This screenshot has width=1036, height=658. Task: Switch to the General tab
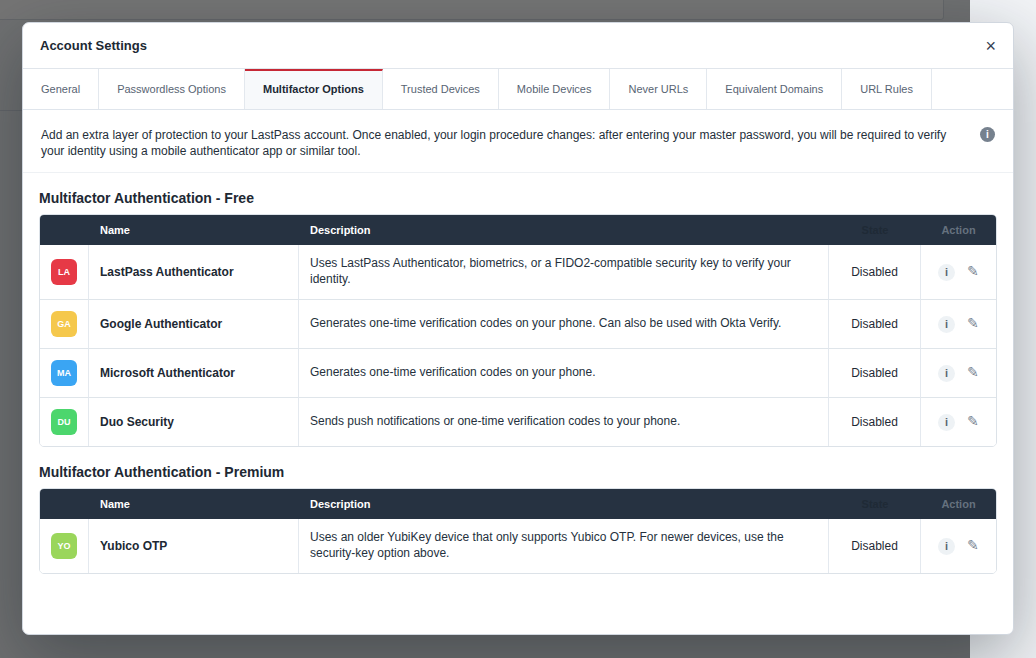61,89
